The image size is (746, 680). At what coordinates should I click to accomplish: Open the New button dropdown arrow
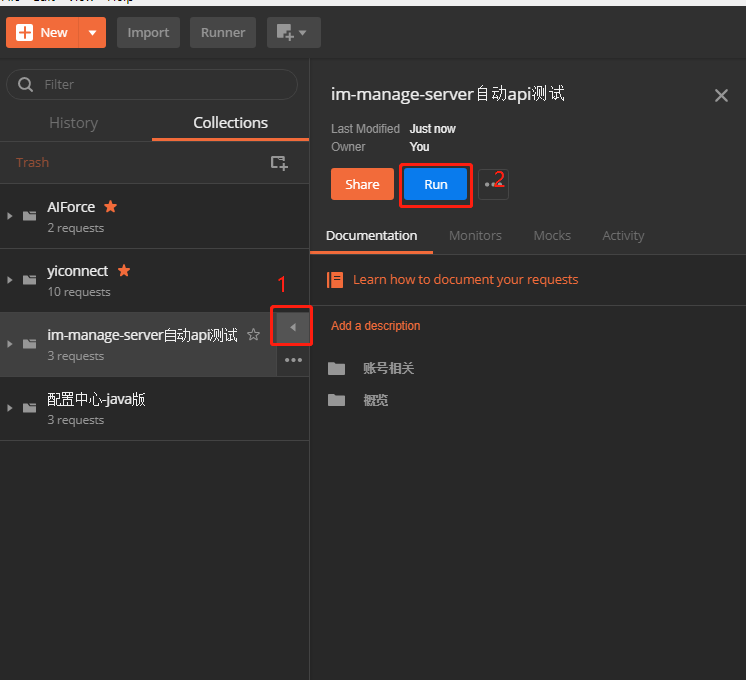(x=93, y=32)
